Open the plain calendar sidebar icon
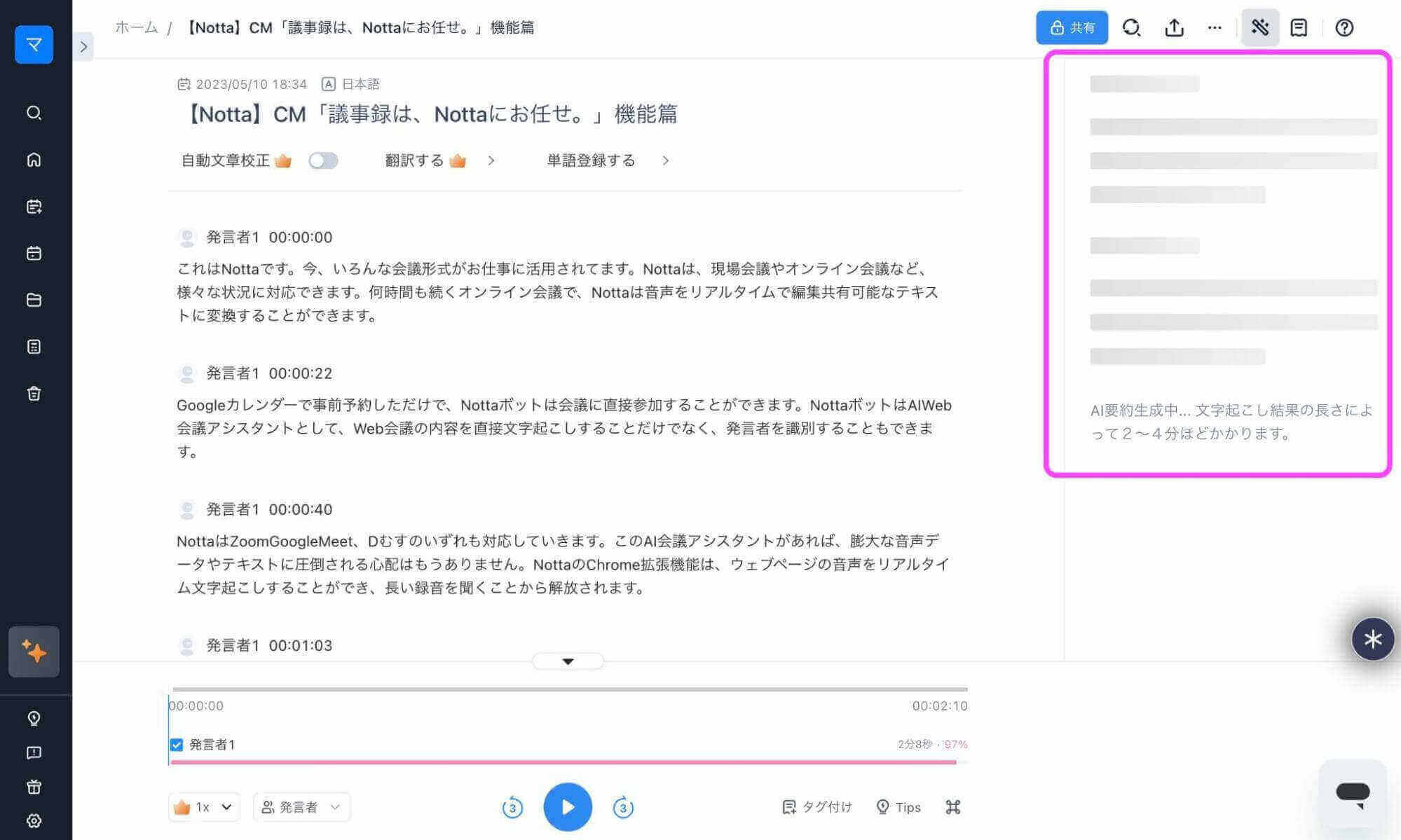Screen dimensions: 1401x840 pos(34,253)
